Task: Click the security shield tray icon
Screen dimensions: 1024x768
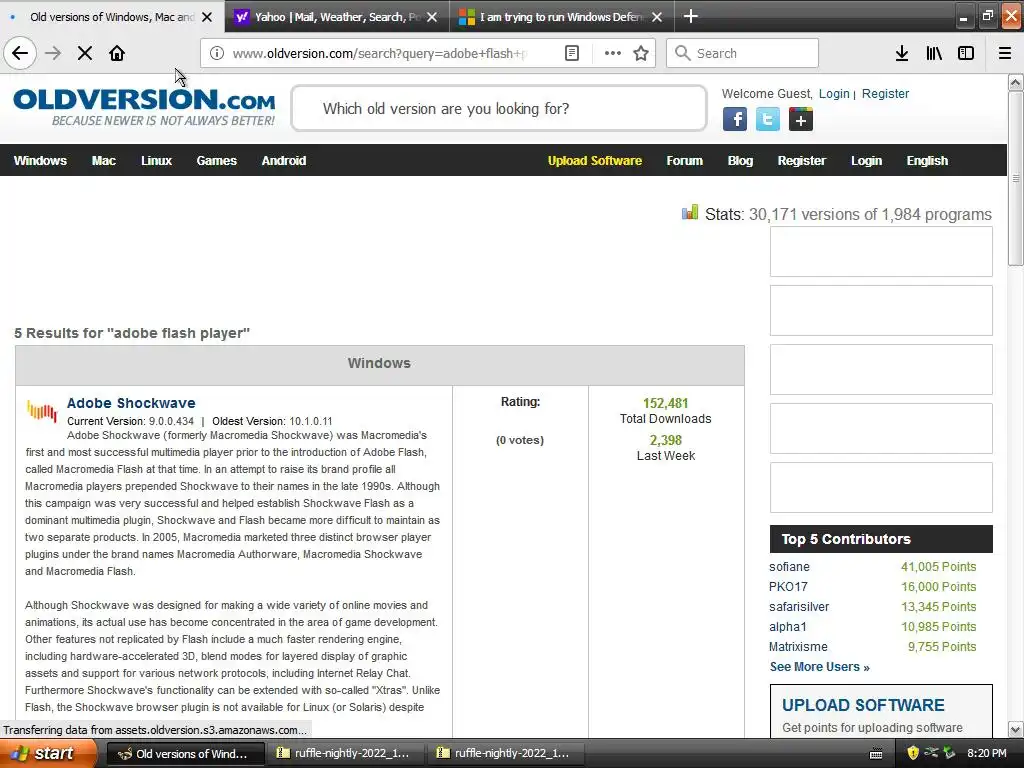Action: (913, 753)
